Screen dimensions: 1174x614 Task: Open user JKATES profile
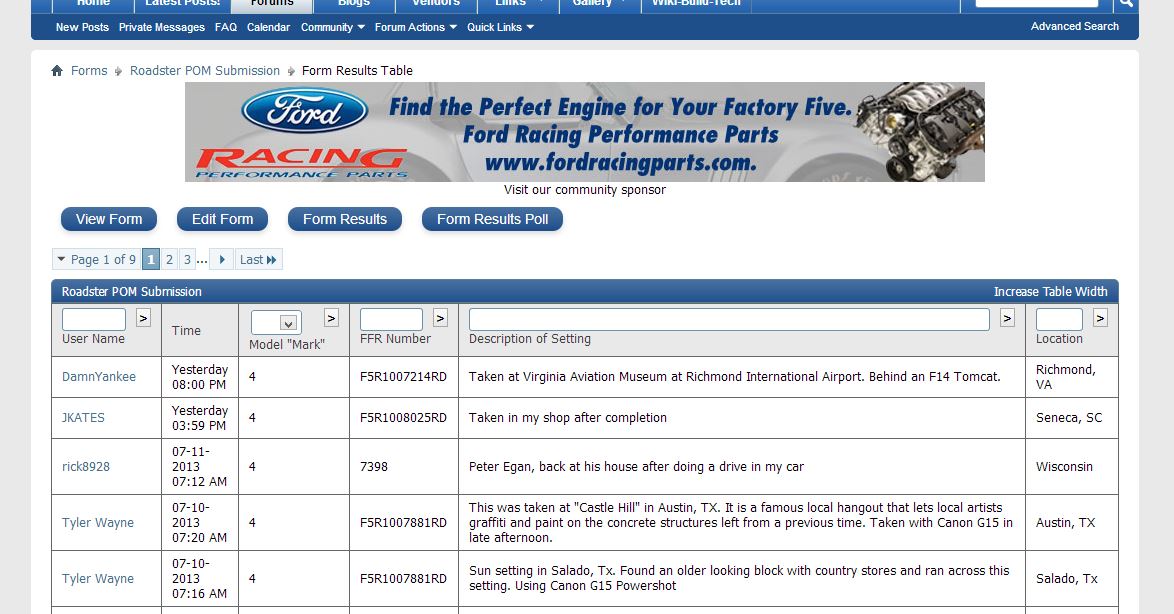pyautogui.click(x=83, y=418)
